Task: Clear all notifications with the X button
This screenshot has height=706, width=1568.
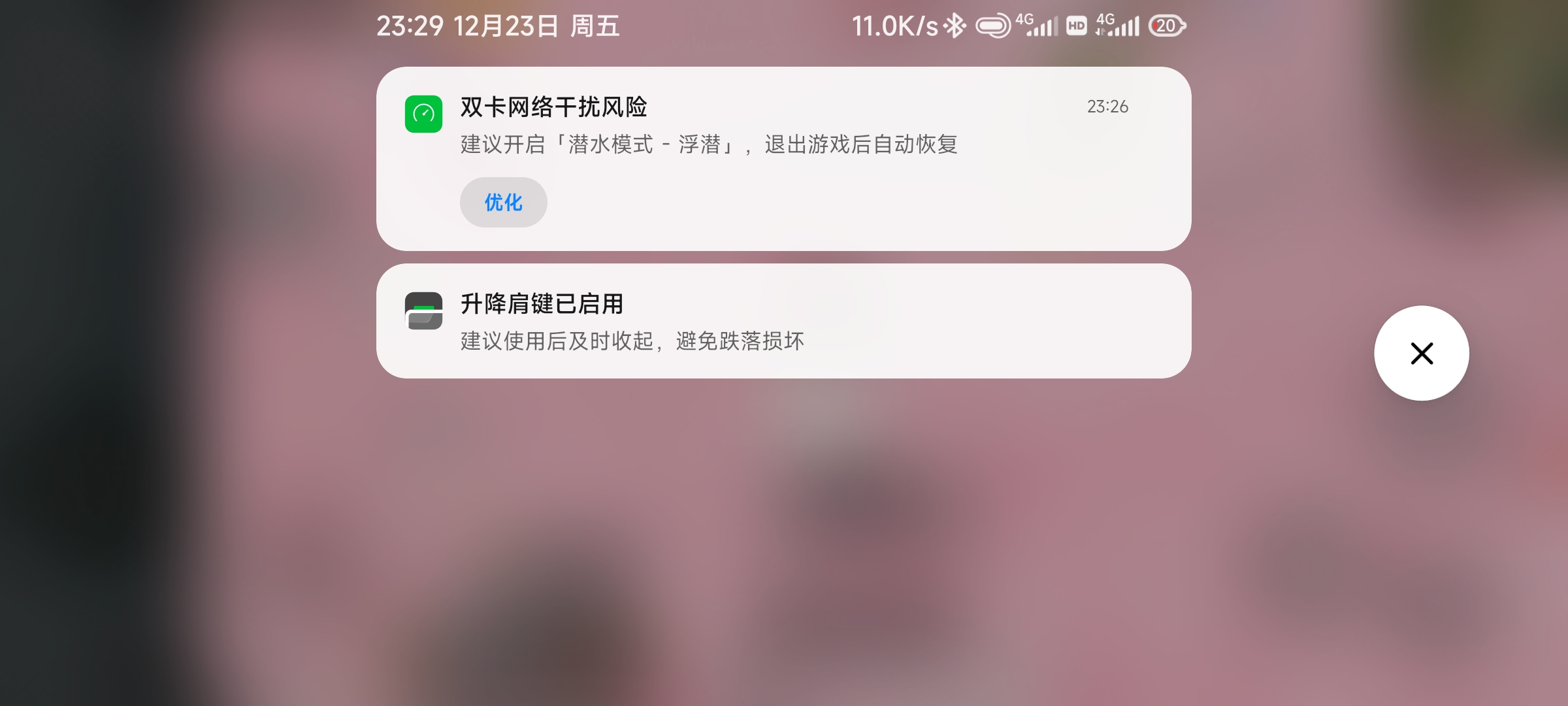Action: pyautogui.click(x=1422, y=353)
